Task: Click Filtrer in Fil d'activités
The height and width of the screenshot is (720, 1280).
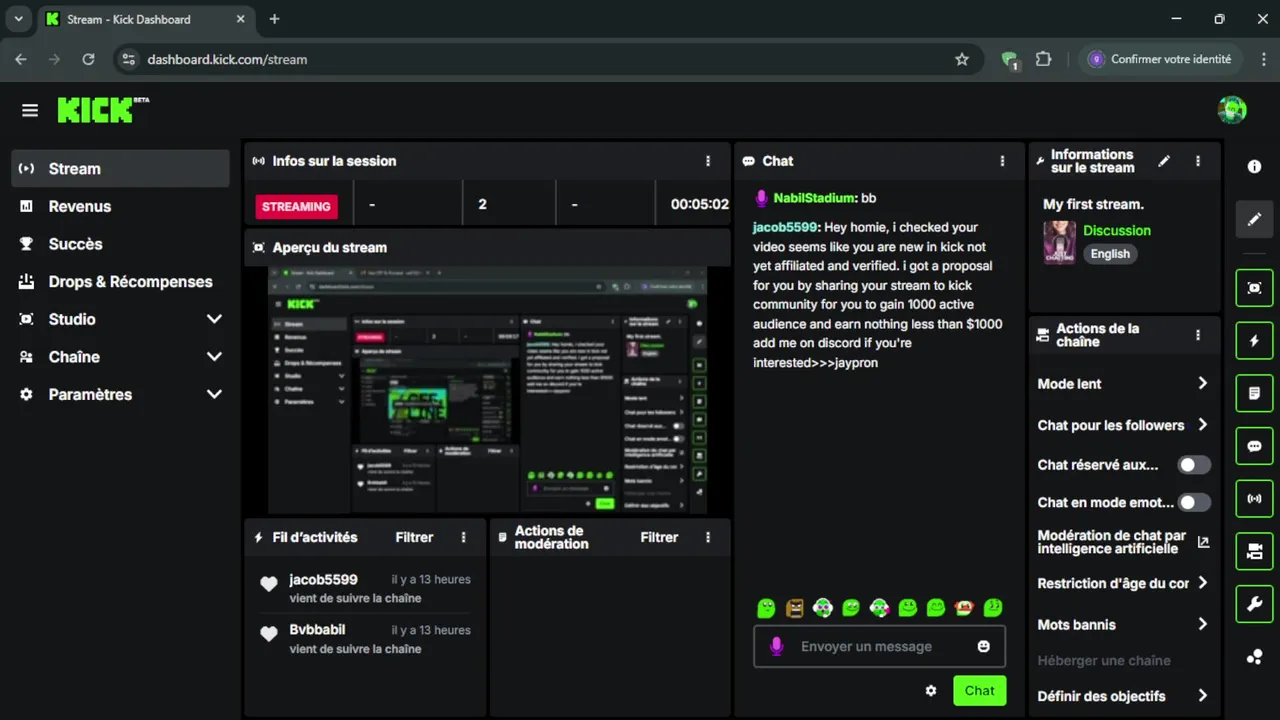Action: pyautogui.click(x=414, y=537)
